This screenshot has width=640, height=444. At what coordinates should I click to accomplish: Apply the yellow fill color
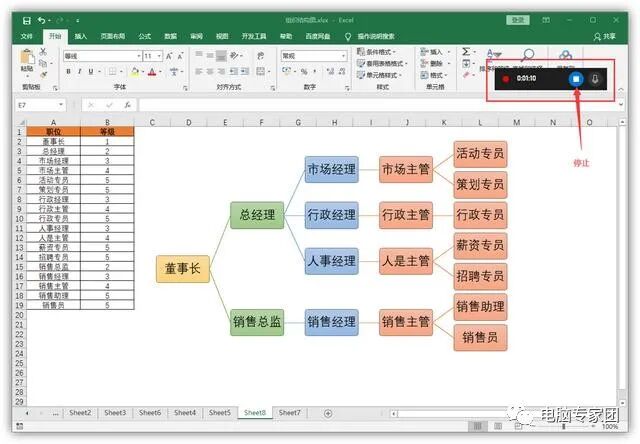[135, 72]
